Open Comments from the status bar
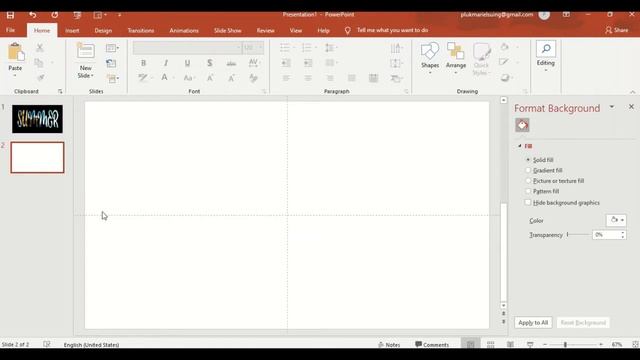The image size is (640, 360). click(x=432, y=345)
